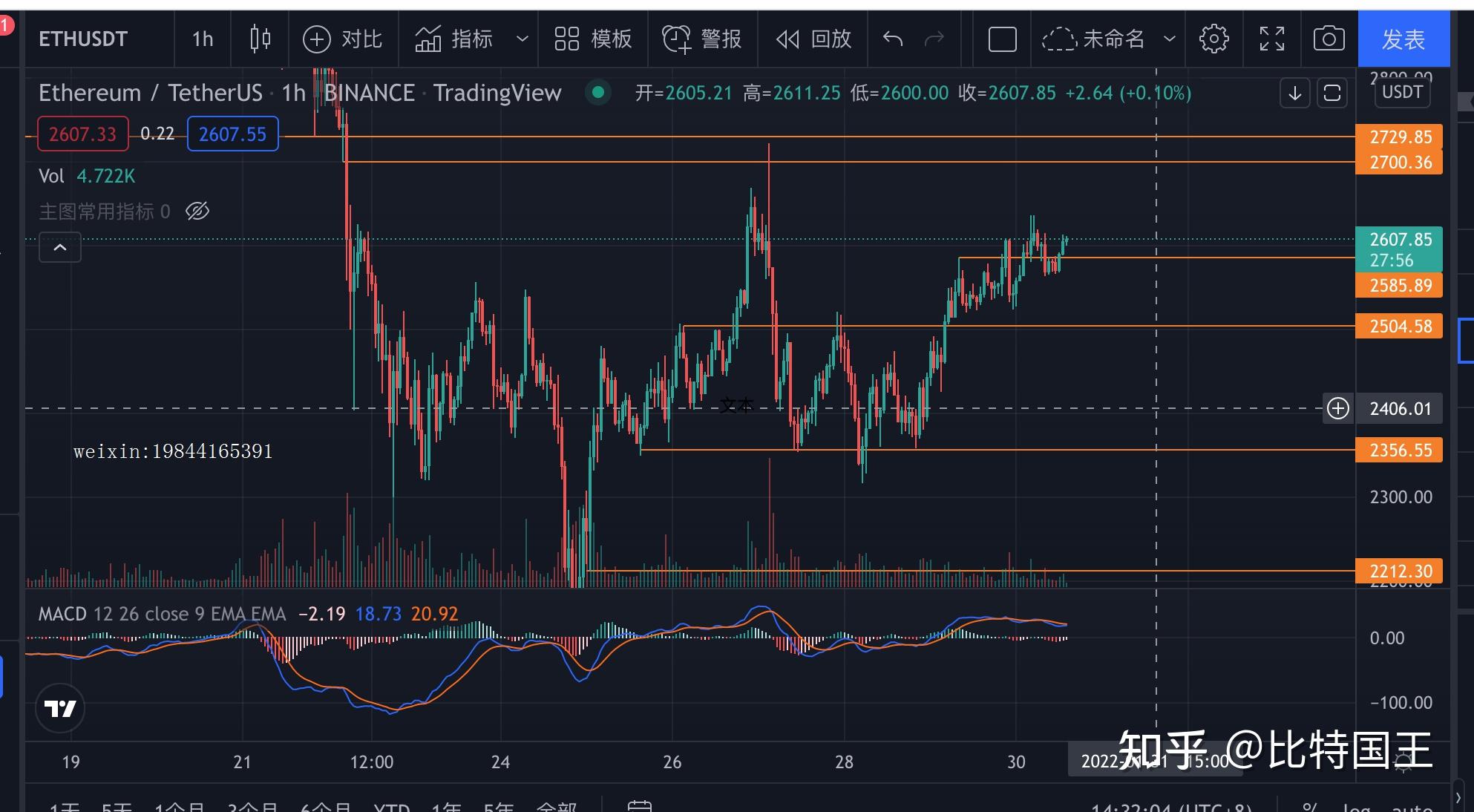Undo the last chart action
The width and height of the screenshot is (1474, 812).
[893, 39]
